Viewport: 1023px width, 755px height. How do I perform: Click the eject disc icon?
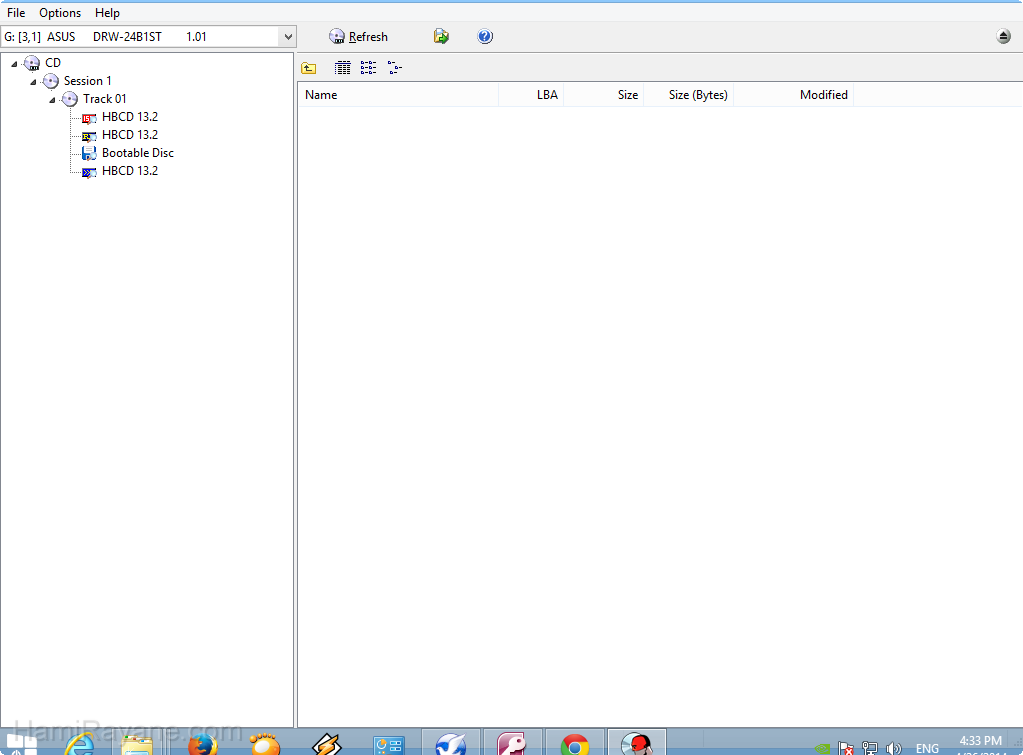tap(1003, 37)
